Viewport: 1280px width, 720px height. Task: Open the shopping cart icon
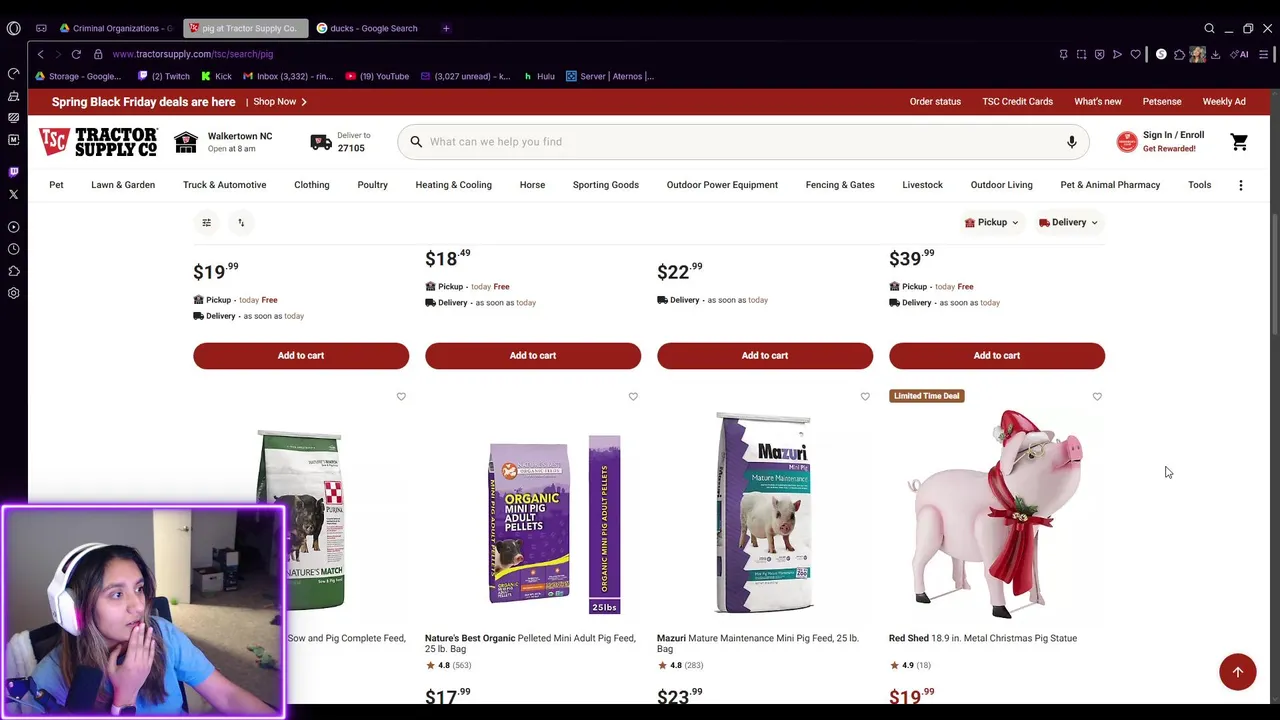click(1239, 142)
